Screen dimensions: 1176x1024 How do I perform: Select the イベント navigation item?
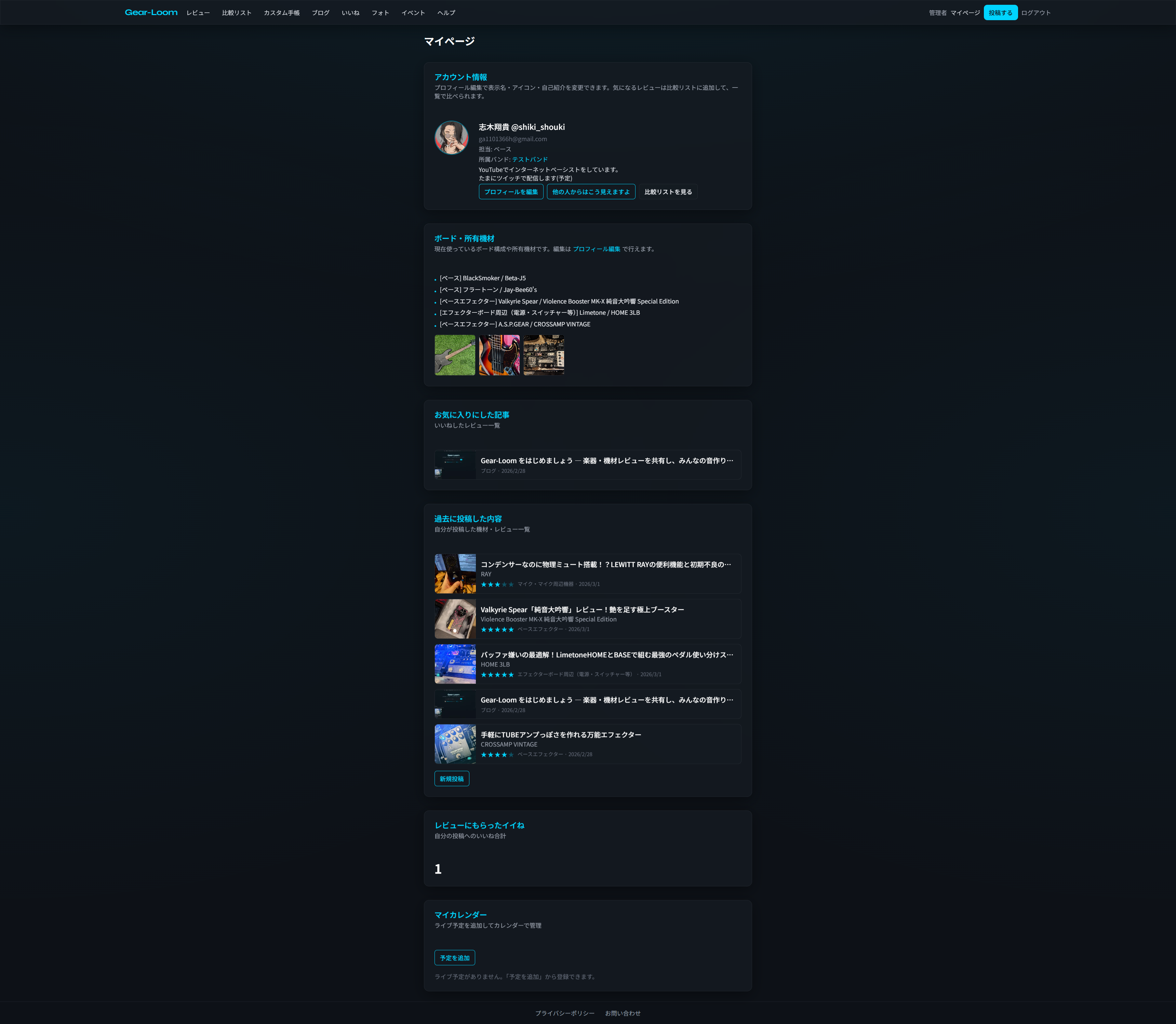tap(413, 13)
